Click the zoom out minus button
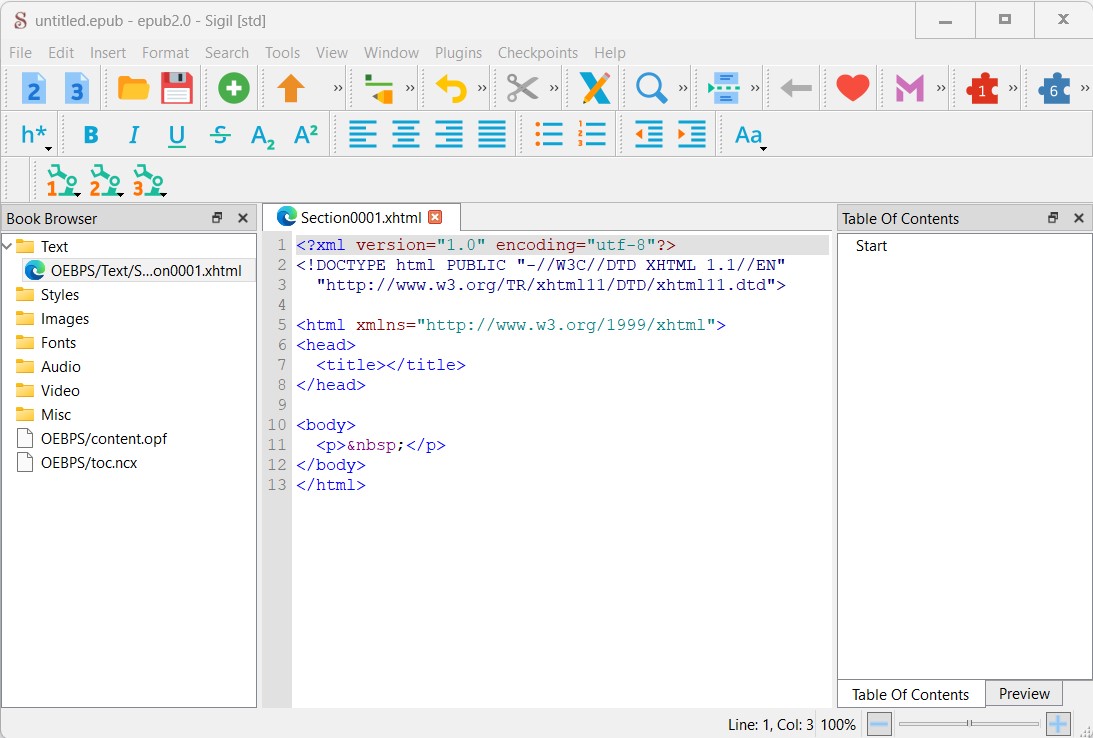Image resolution: width=1093 pixels, height=738 pixels. pyautogui.click(x=878, y=724)
